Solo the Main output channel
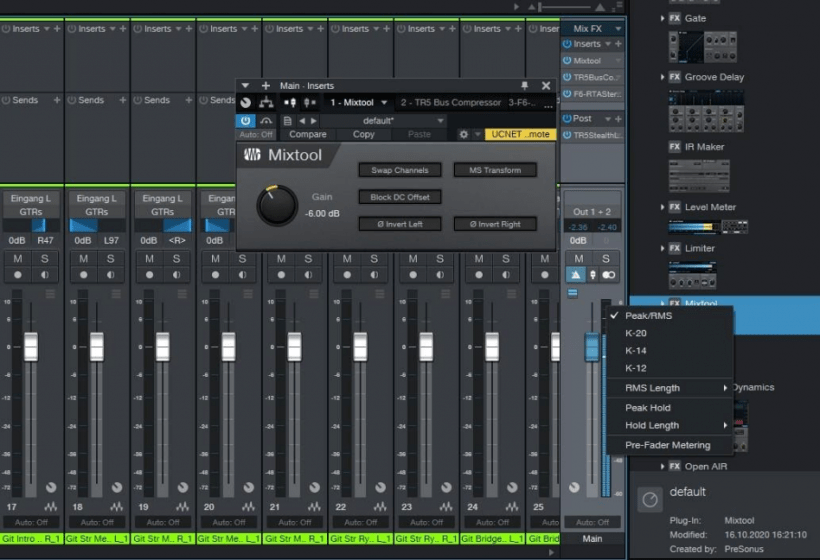 [606, 259]
